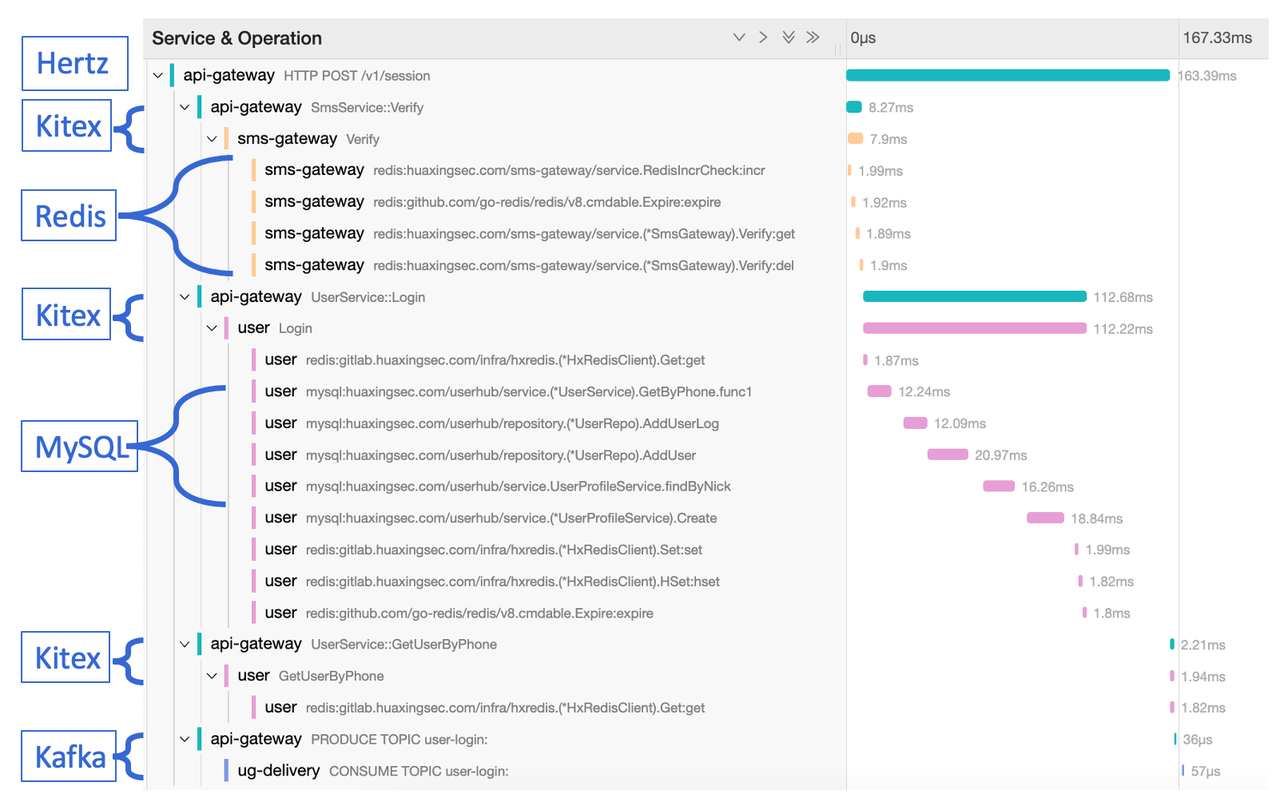Screen dimensions: 1280x794
Task: Click the 112.22ms user Login bar
Action: point(974,328)
